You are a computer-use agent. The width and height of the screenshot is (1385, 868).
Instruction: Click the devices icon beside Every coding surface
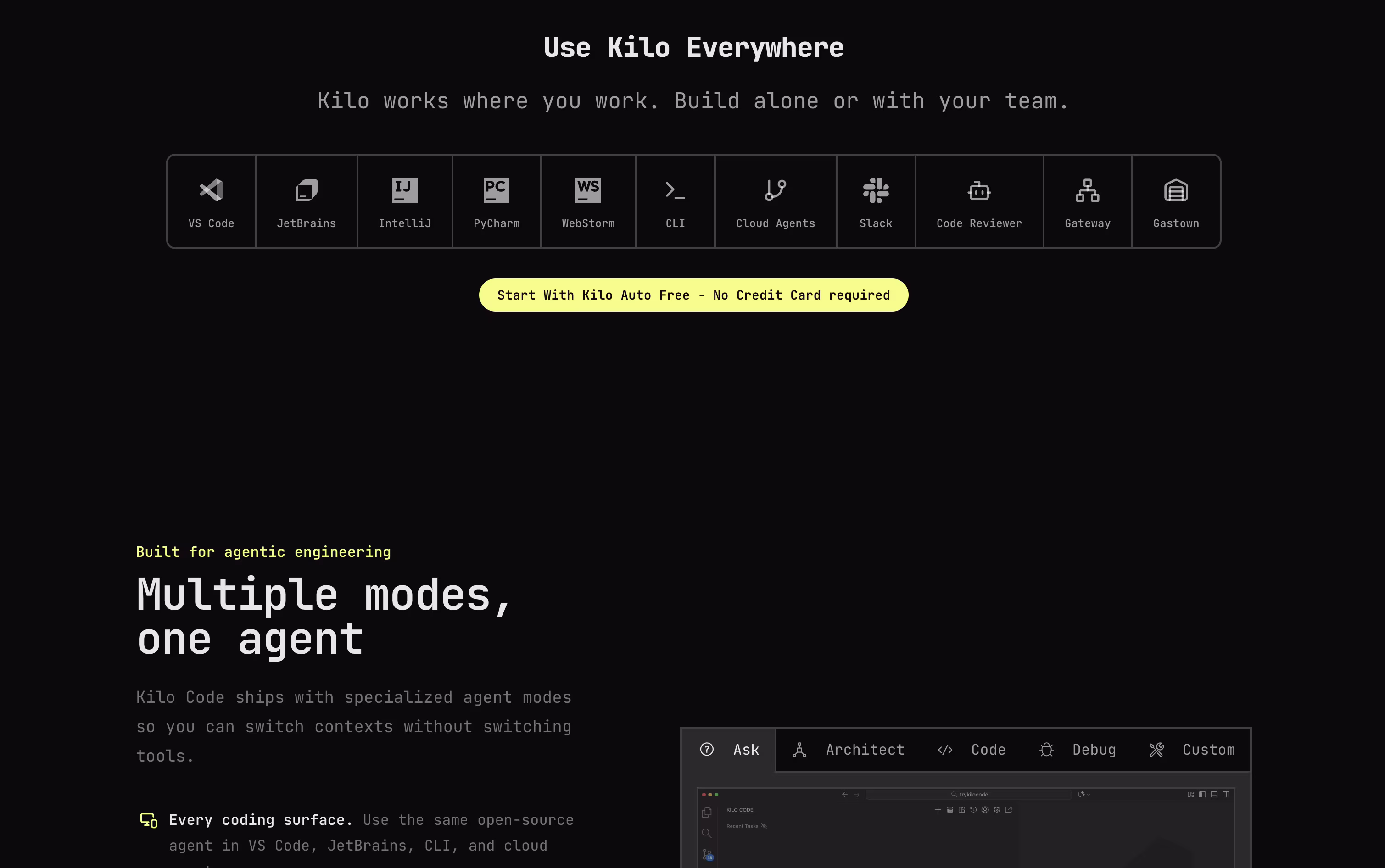(149, 820)
